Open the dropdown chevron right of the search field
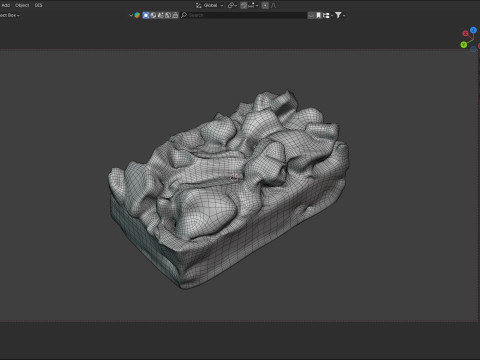This screenshot has width=480, height=360. 311,15
